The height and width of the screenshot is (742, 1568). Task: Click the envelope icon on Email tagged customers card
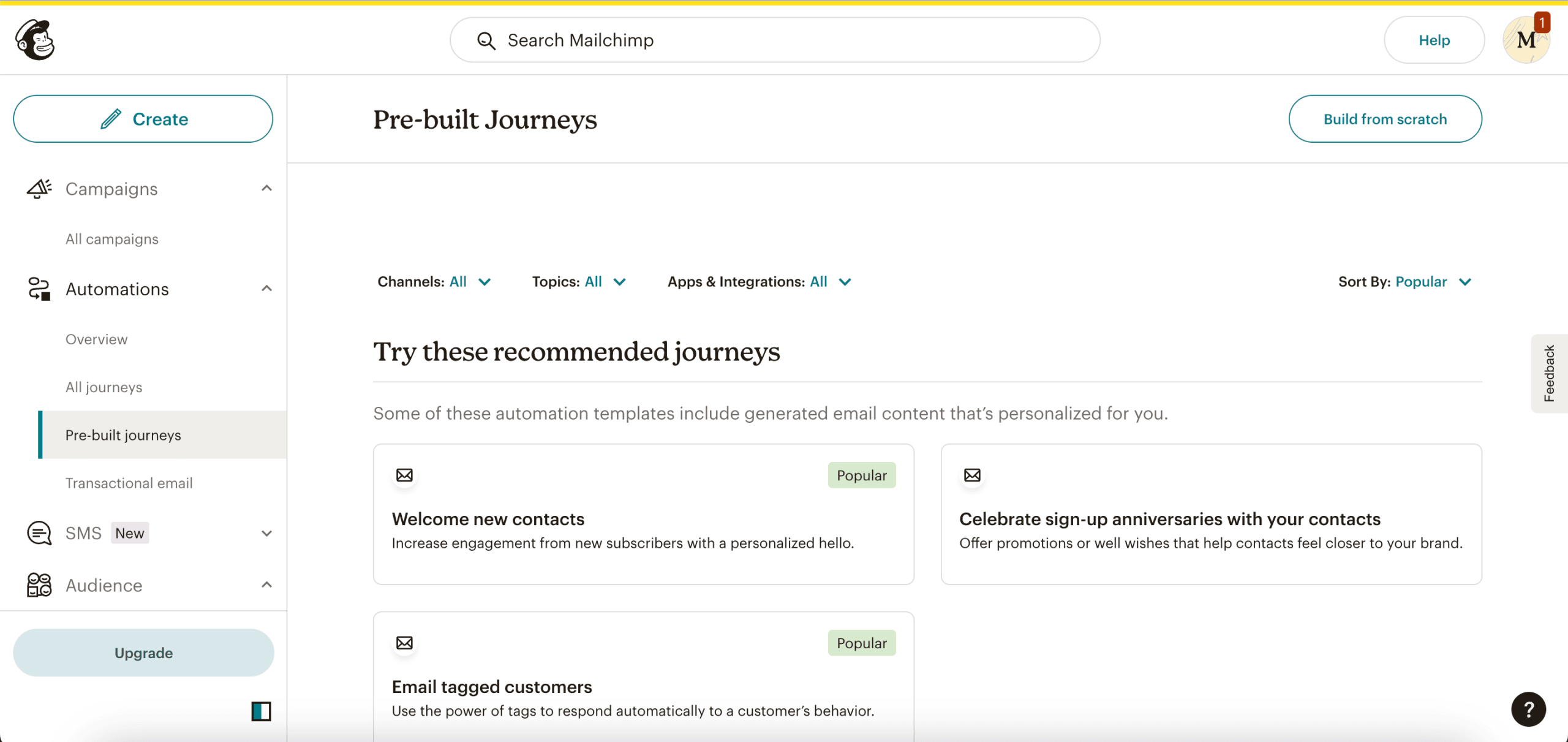(x=404, y=643)
